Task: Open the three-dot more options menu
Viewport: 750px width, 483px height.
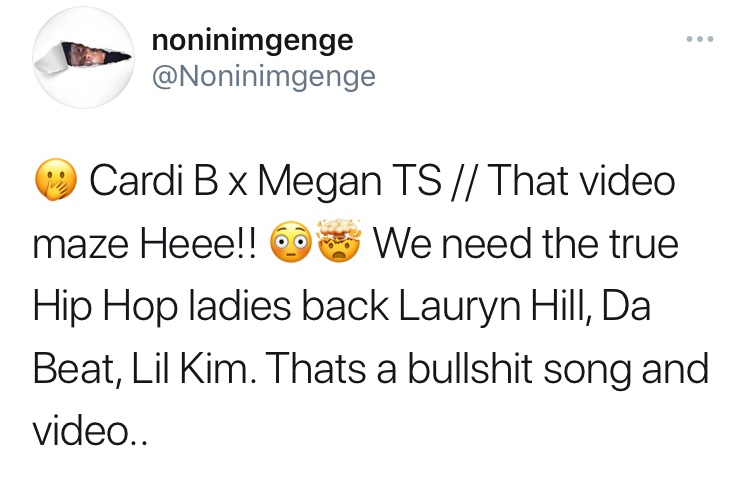Action: click(x=700, y=39)
